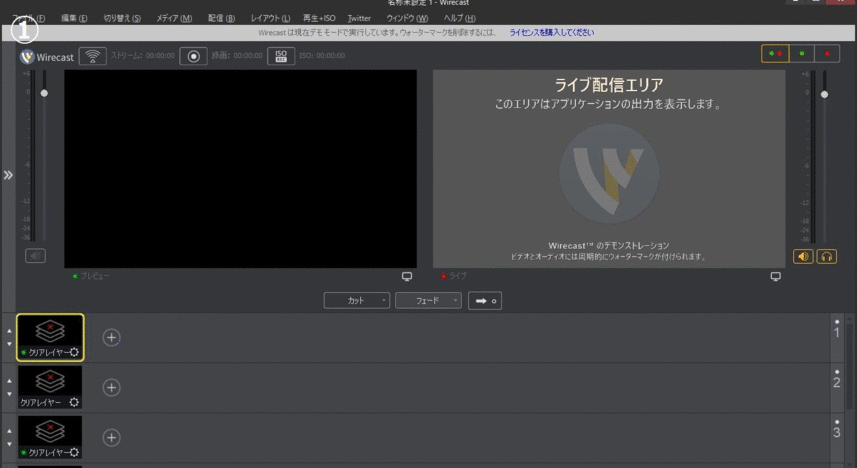857x468 pixels.
Task: Click the 録画: 00:00:00 timer text
Action: (237, 56)
